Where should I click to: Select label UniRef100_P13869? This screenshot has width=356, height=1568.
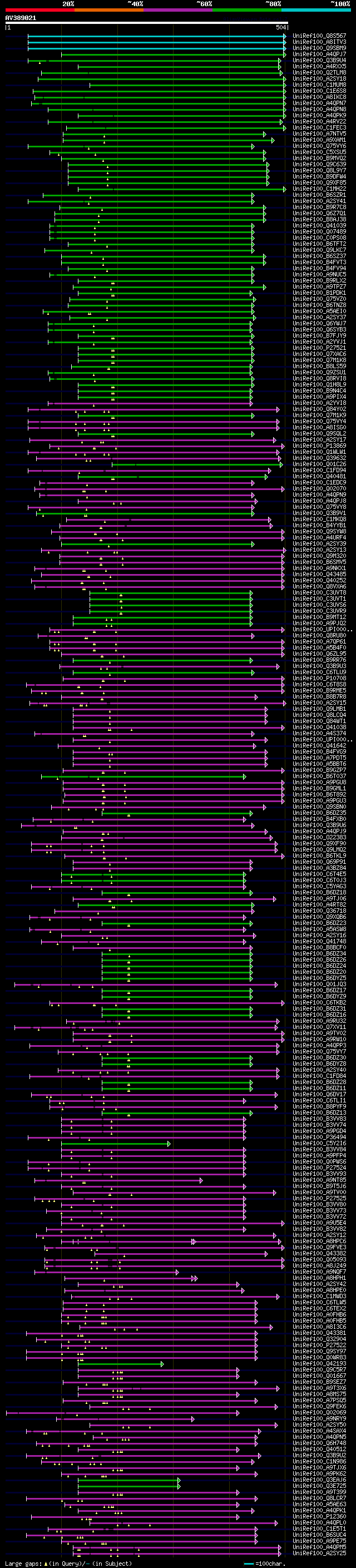coord(319,446)
